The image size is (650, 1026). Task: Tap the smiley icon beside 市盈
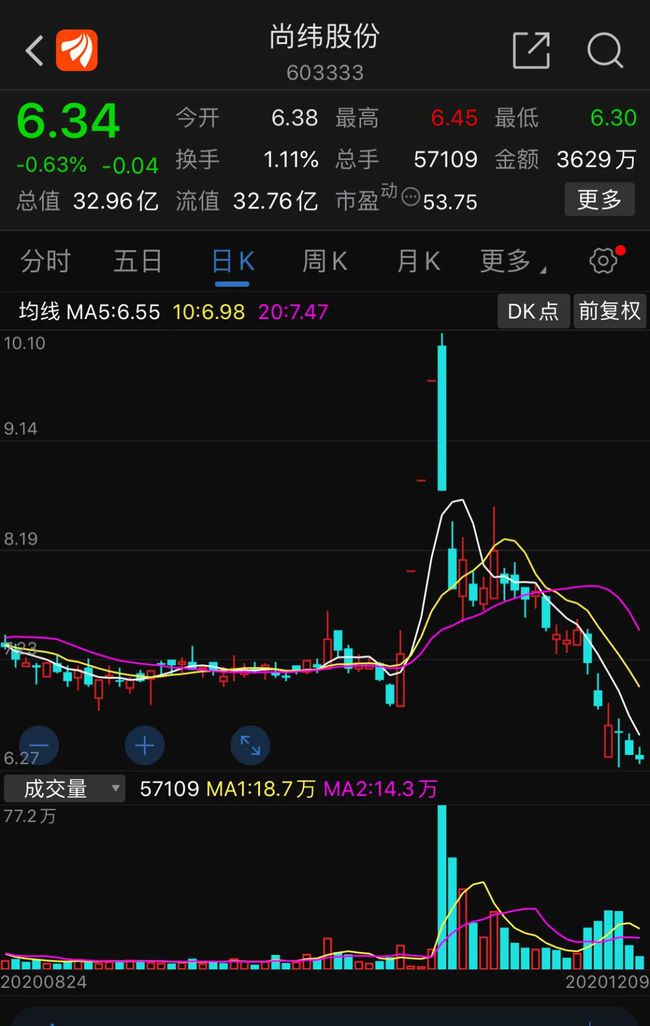(410, 197)
